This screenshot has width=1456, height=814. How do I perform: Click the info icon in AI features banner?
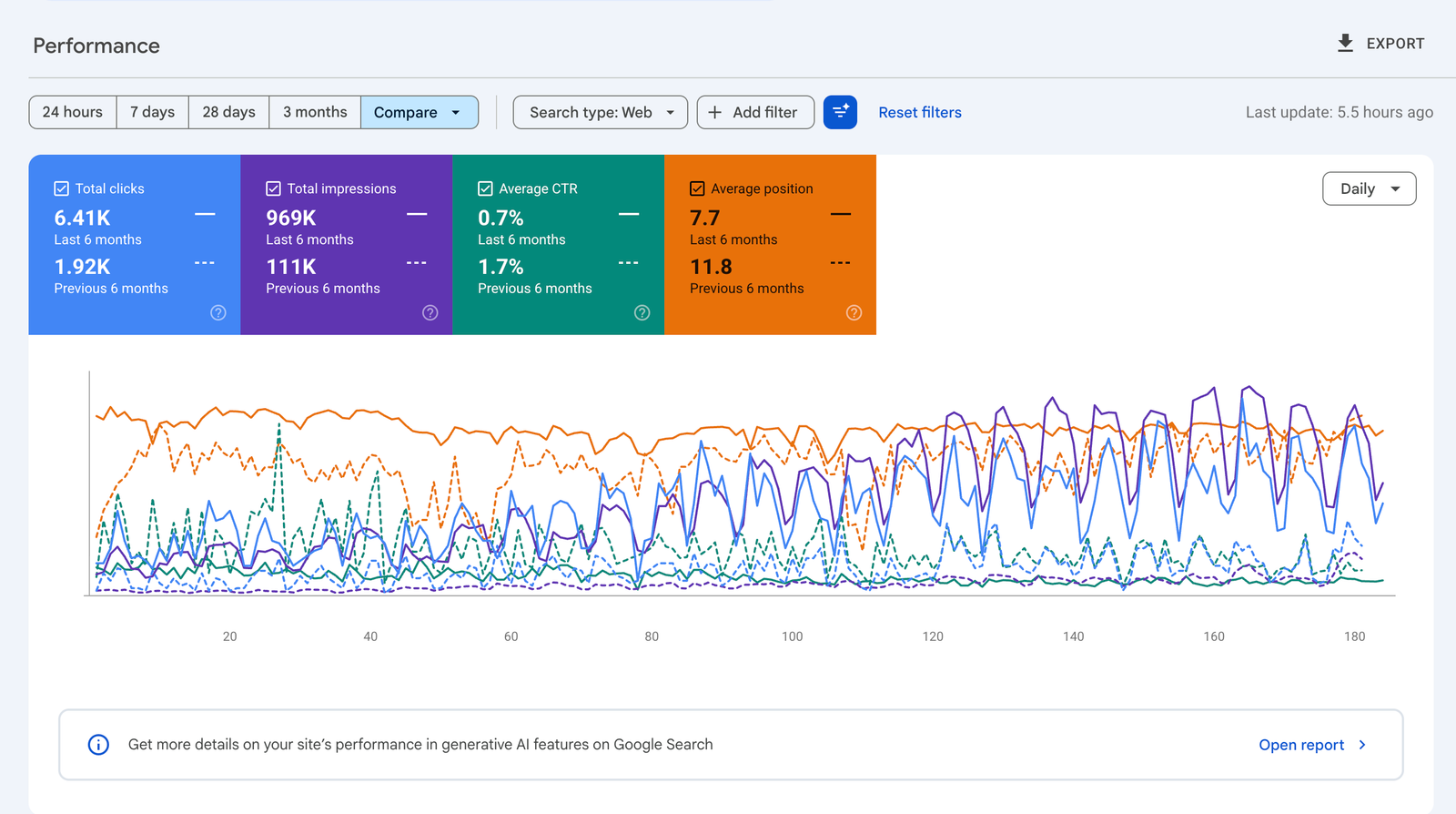tap(98, 745)
